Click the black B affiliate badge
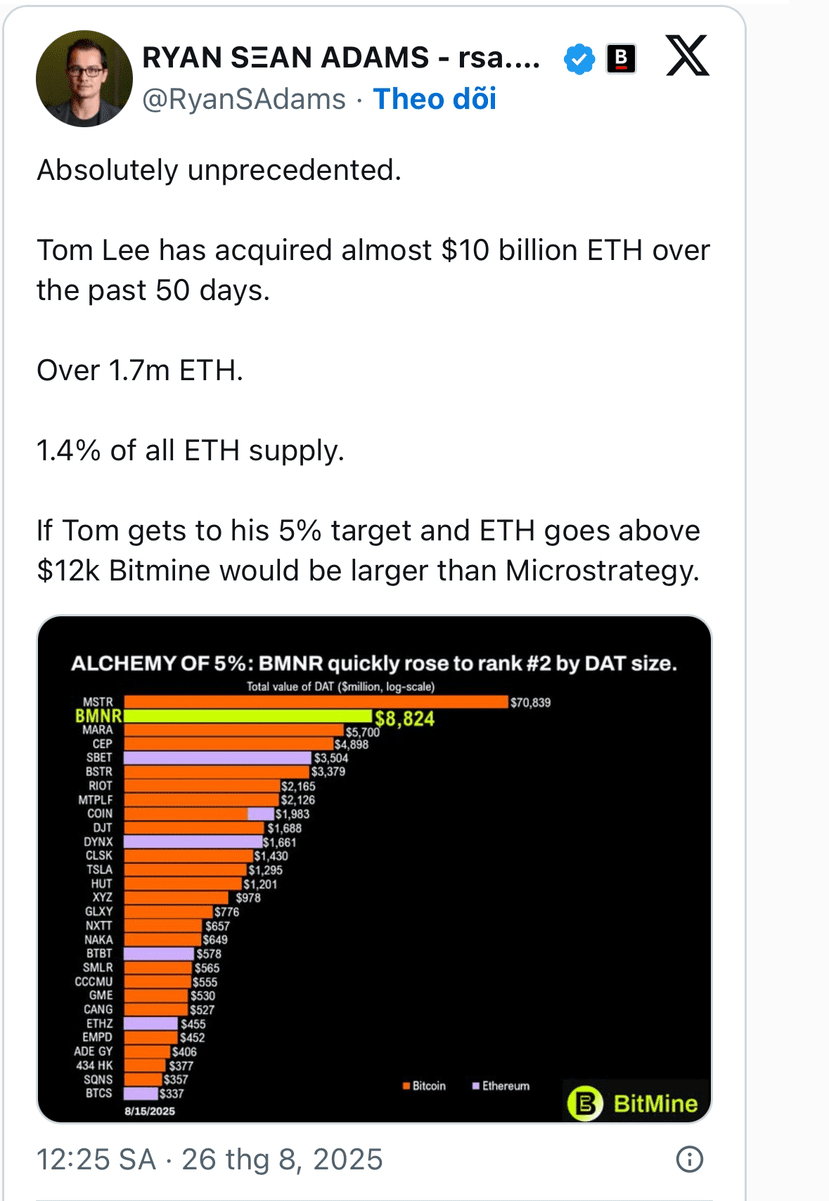This screenshot has height=1201, width=829. click(621, 60)
